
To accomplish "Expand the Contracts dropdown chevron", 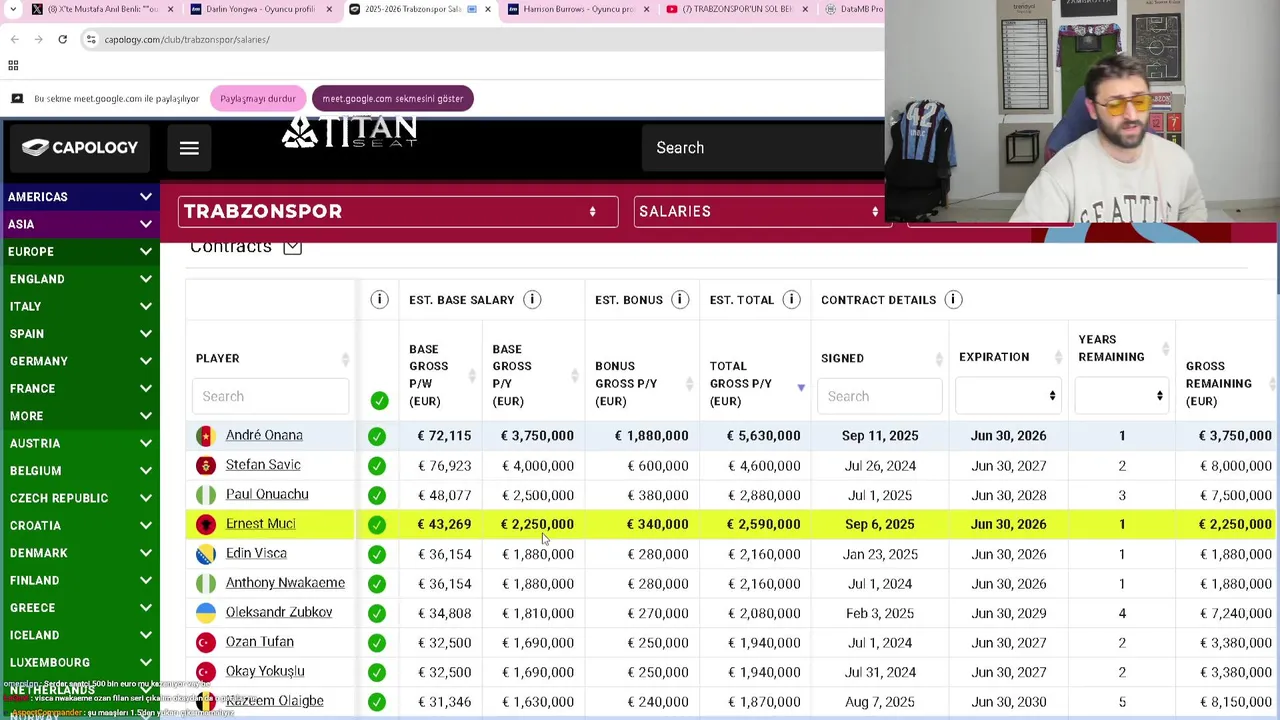I will point(292,247).
